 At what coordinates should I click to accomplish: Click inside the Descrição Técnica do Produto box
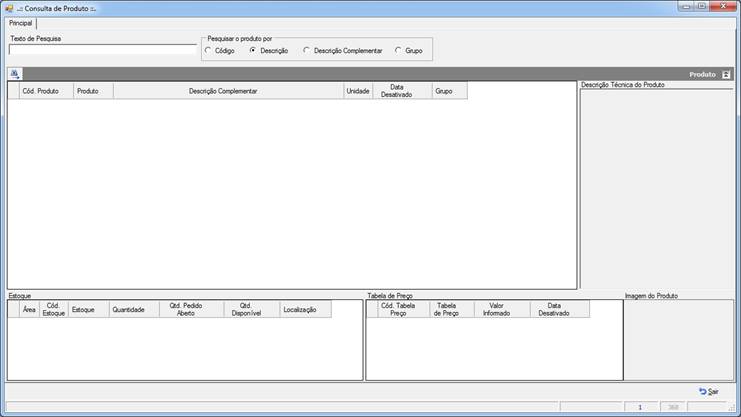[656, 189]
